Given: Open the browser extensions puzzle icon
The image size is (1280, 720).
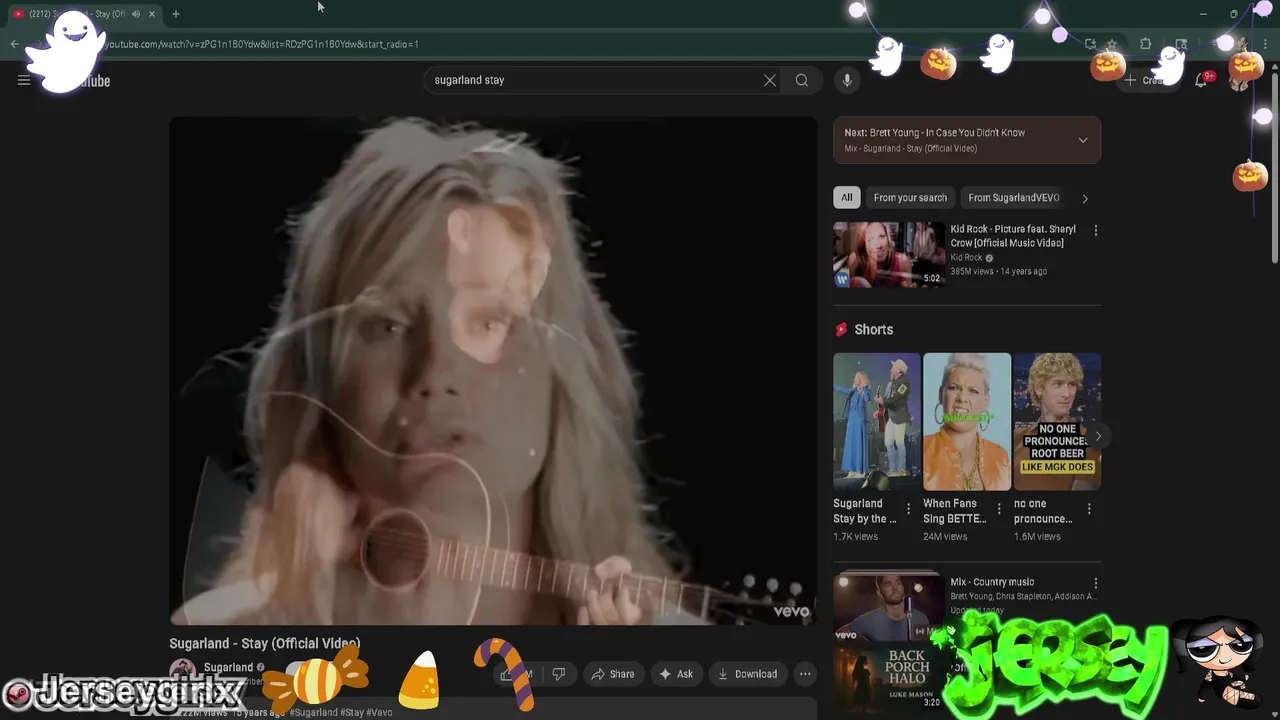Looking at the screenshot, I should click(1146, 44).
